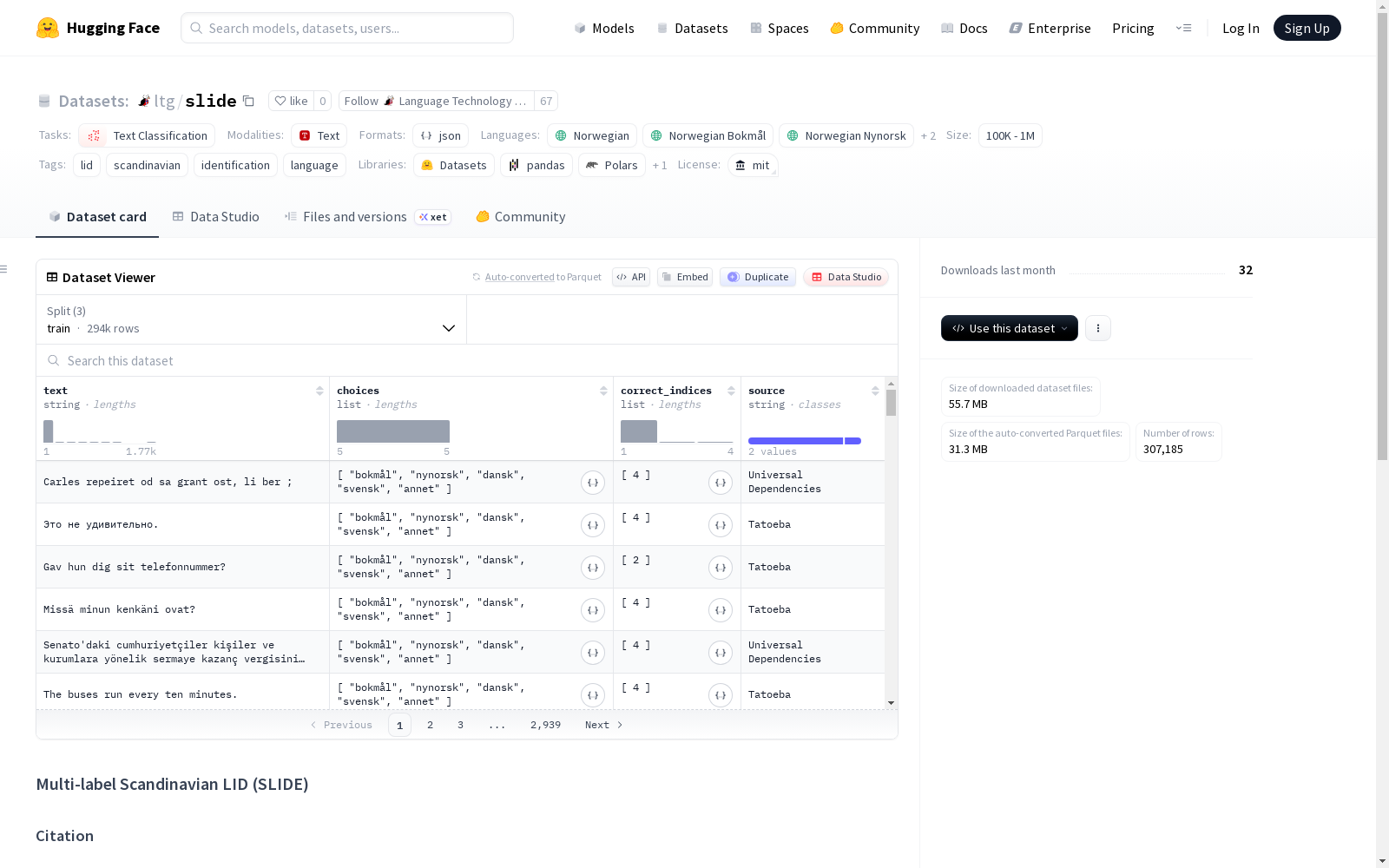Switch to the Dataset card tab

pyautogui.click(x=97, y=217)
